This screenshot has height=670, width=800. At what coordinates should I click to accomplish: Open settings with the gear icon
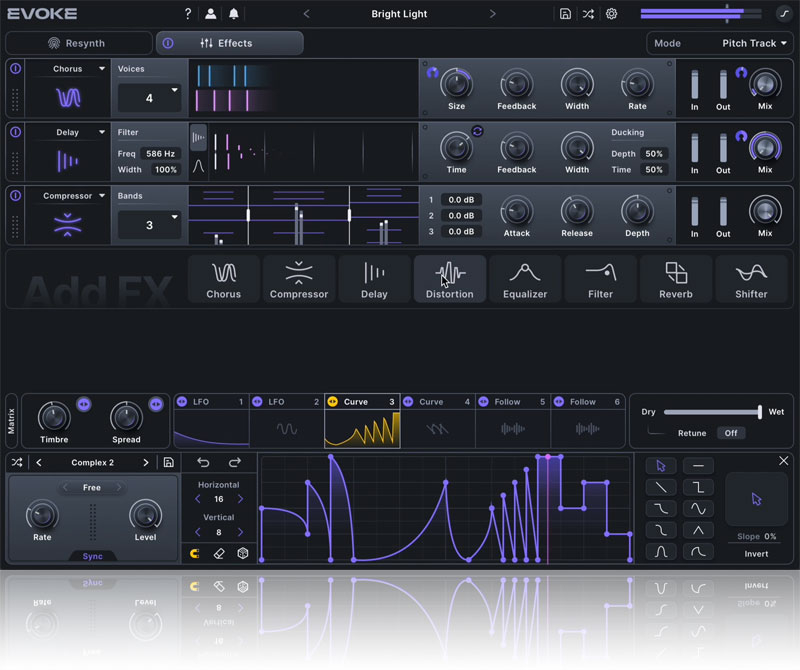[x=611, y=14]
